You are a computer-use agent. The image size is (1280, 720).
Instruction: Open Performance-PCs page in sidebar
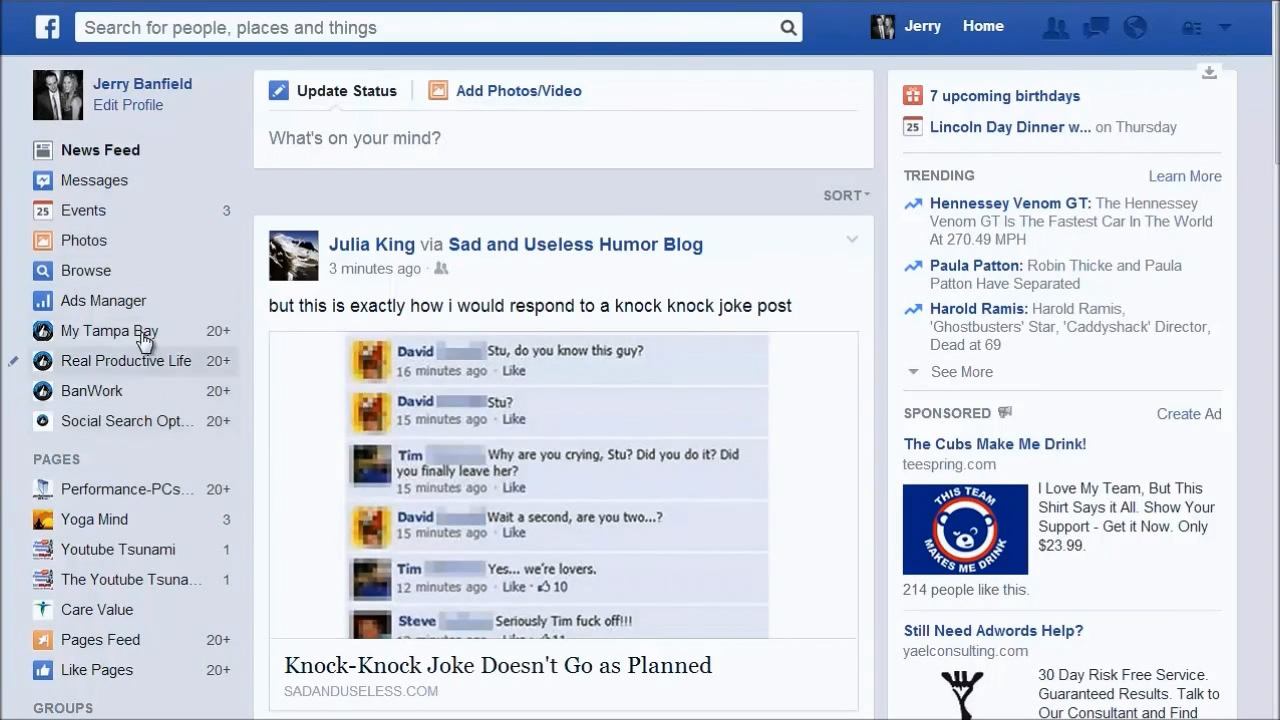click(x=127, y=489)
